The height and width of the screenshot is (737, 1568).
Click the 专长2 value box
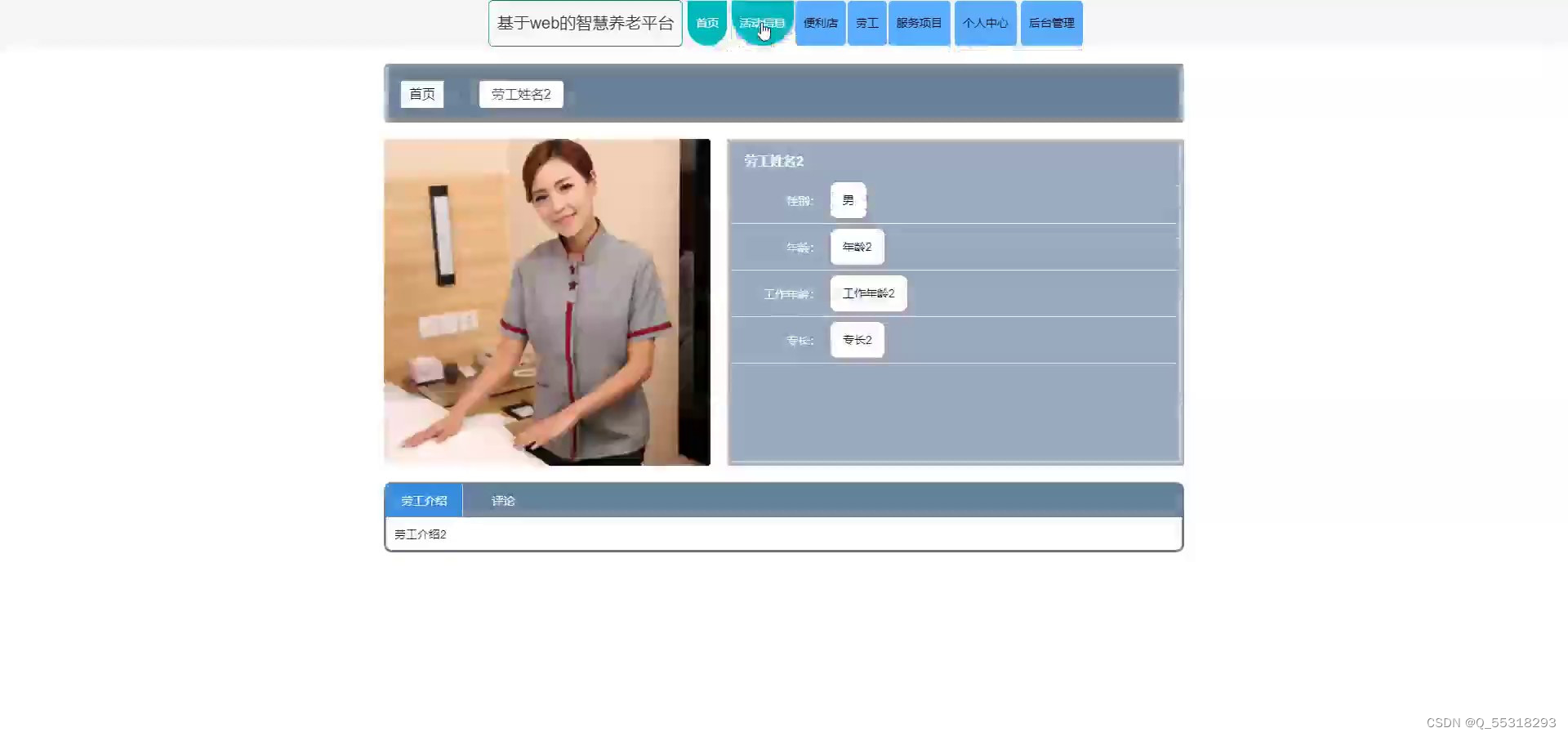click(857, 340)
